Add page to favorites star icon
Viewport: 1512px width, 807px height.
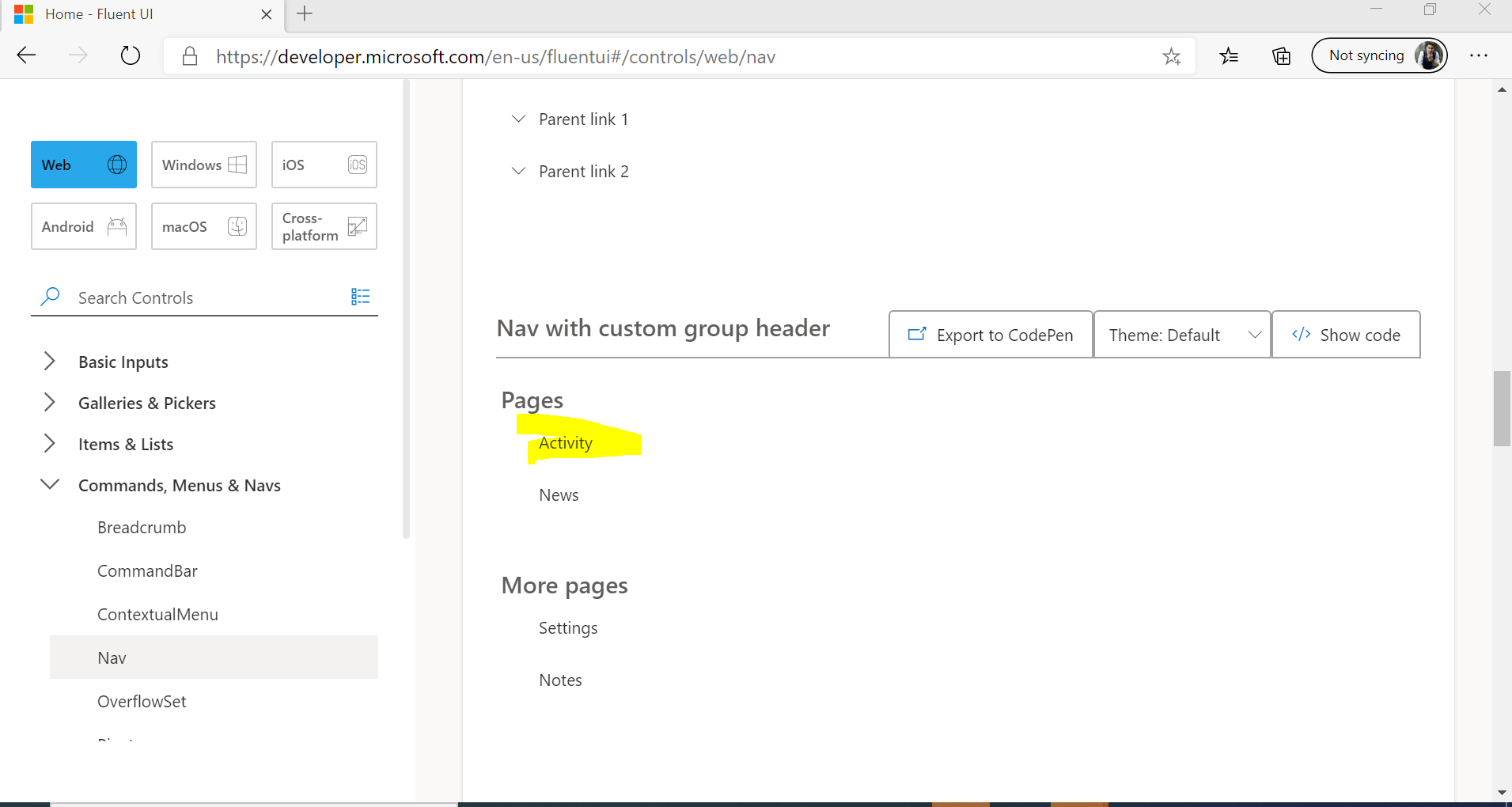pos(1171,56)
